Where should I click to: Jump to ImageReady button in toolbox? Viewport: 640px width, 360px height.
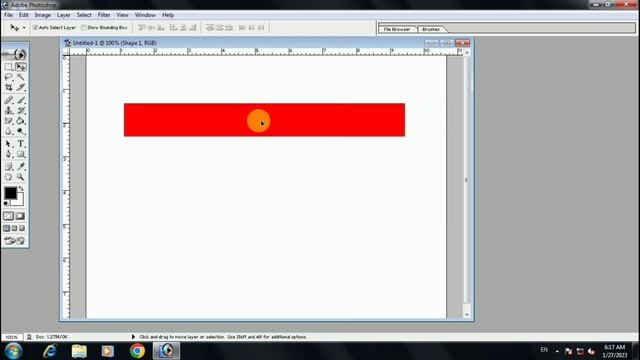tap(15, 241)
